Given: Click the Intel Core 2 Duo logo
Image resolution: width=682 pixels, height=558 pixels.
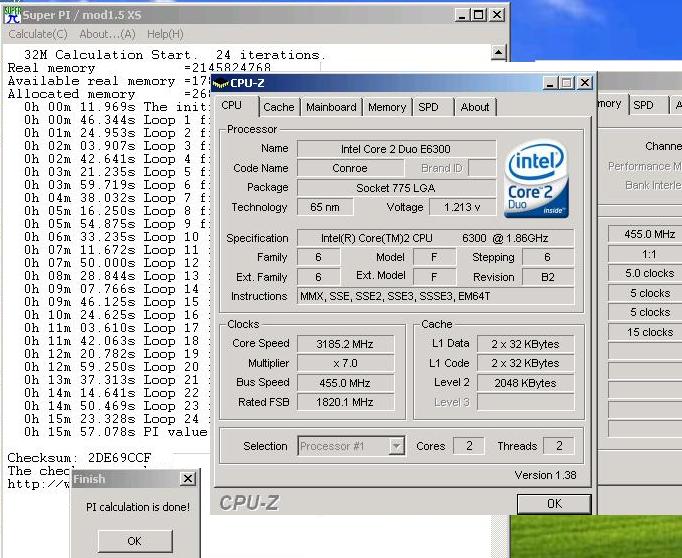Looking at the screenshot, I should point(536,178).
